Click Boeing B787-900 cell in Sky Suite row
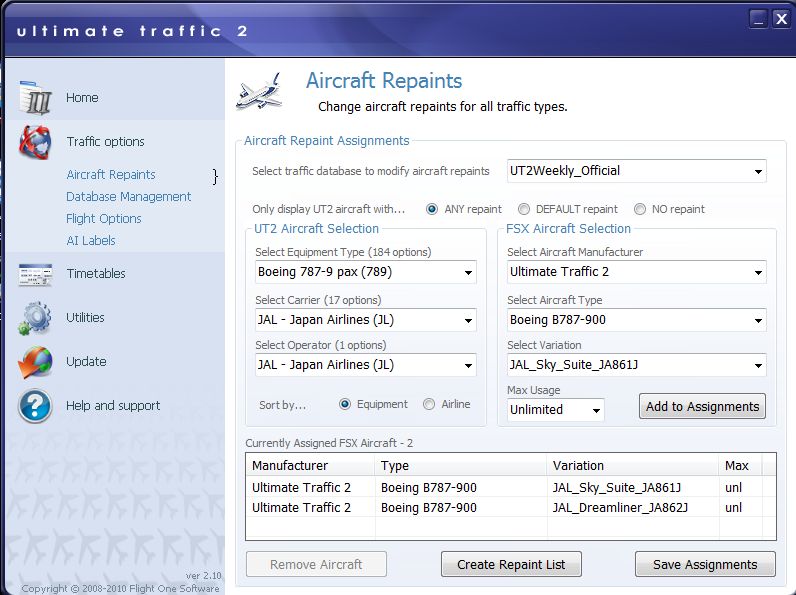The width and height of the screenshot is (796, 595). [428, 488]
